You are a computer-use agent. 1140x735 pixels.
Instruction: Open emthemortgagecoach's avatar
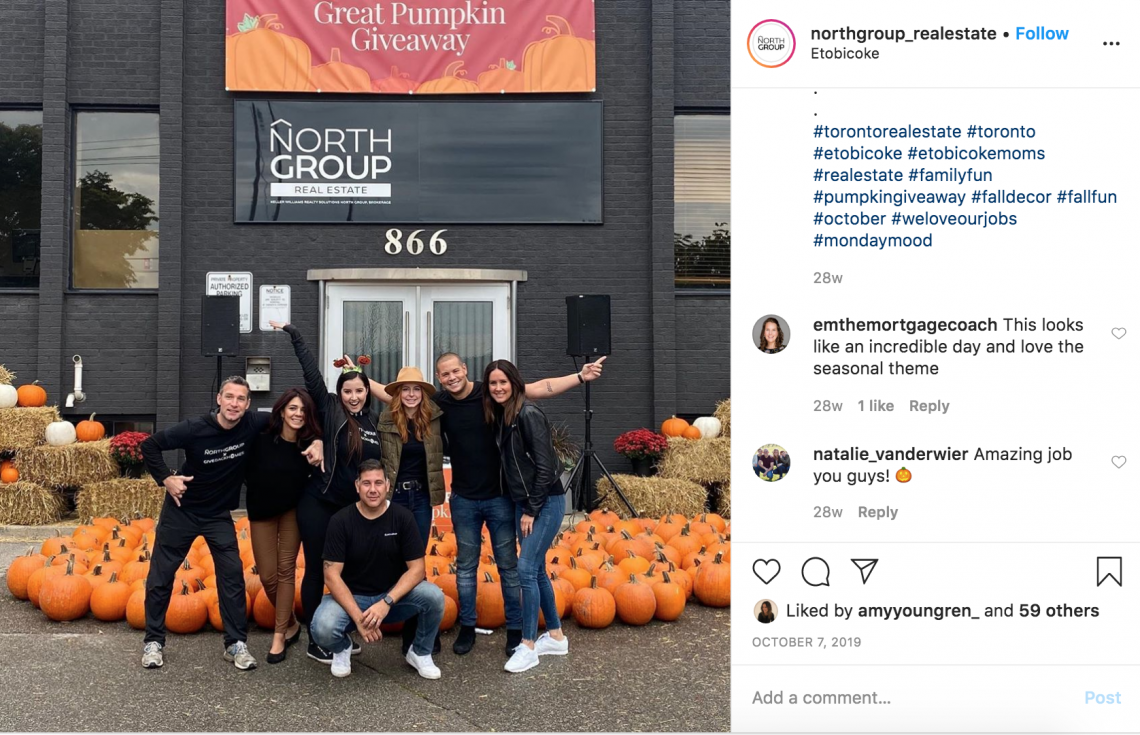click(771, 334)
